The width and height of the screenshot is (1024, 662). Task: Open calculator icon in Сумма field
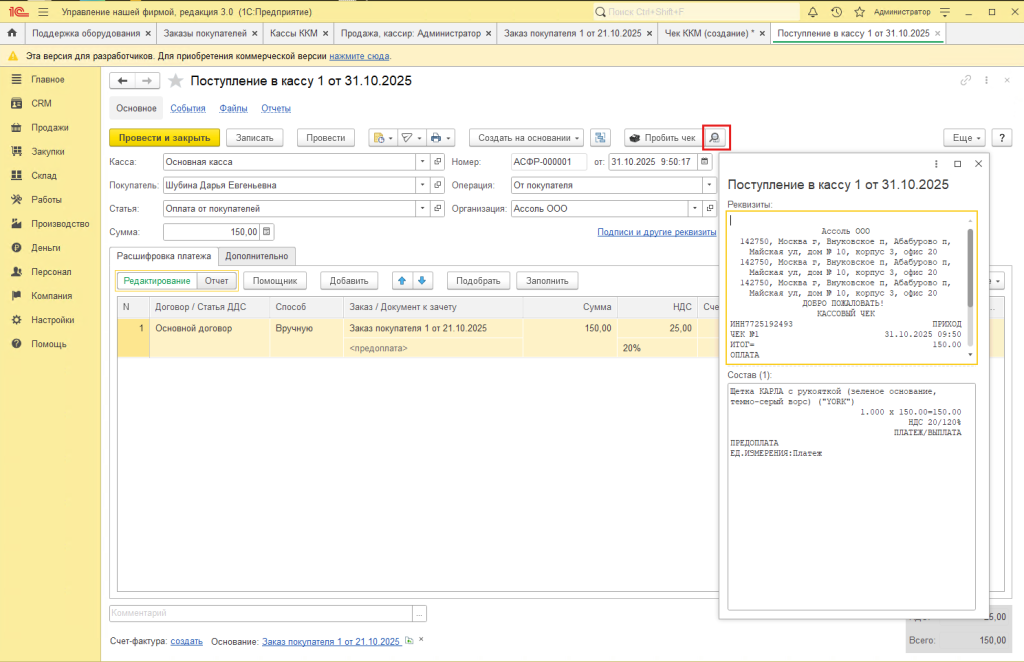[266, 232]
